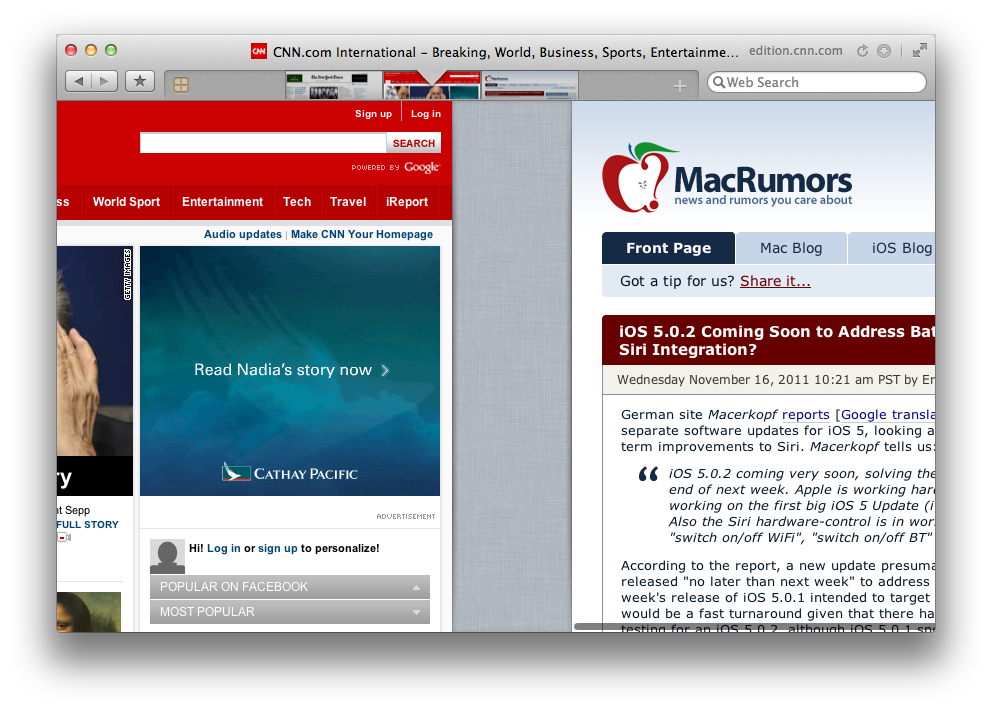Click the Audio updates link
992x711 pixels.
pyautogui.click(x=242, y=234)
